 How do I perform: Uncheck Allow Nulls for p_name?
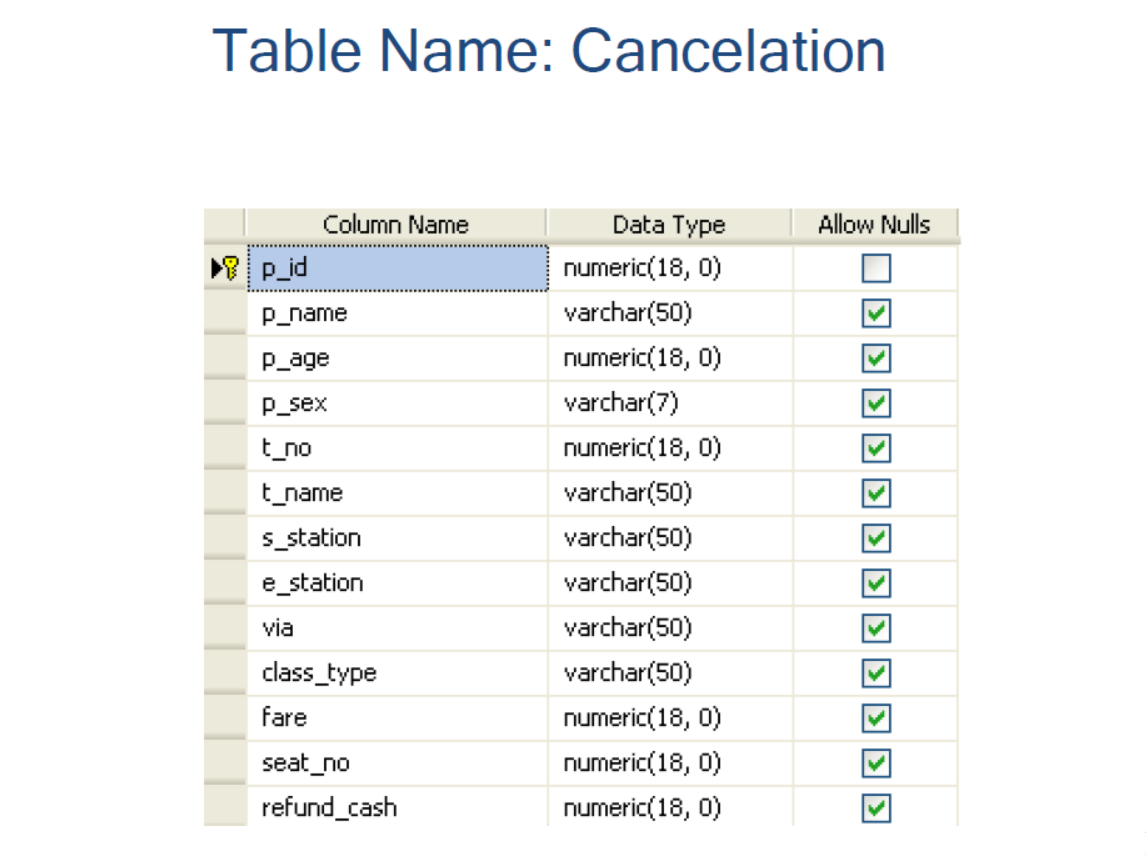point(875,314)
